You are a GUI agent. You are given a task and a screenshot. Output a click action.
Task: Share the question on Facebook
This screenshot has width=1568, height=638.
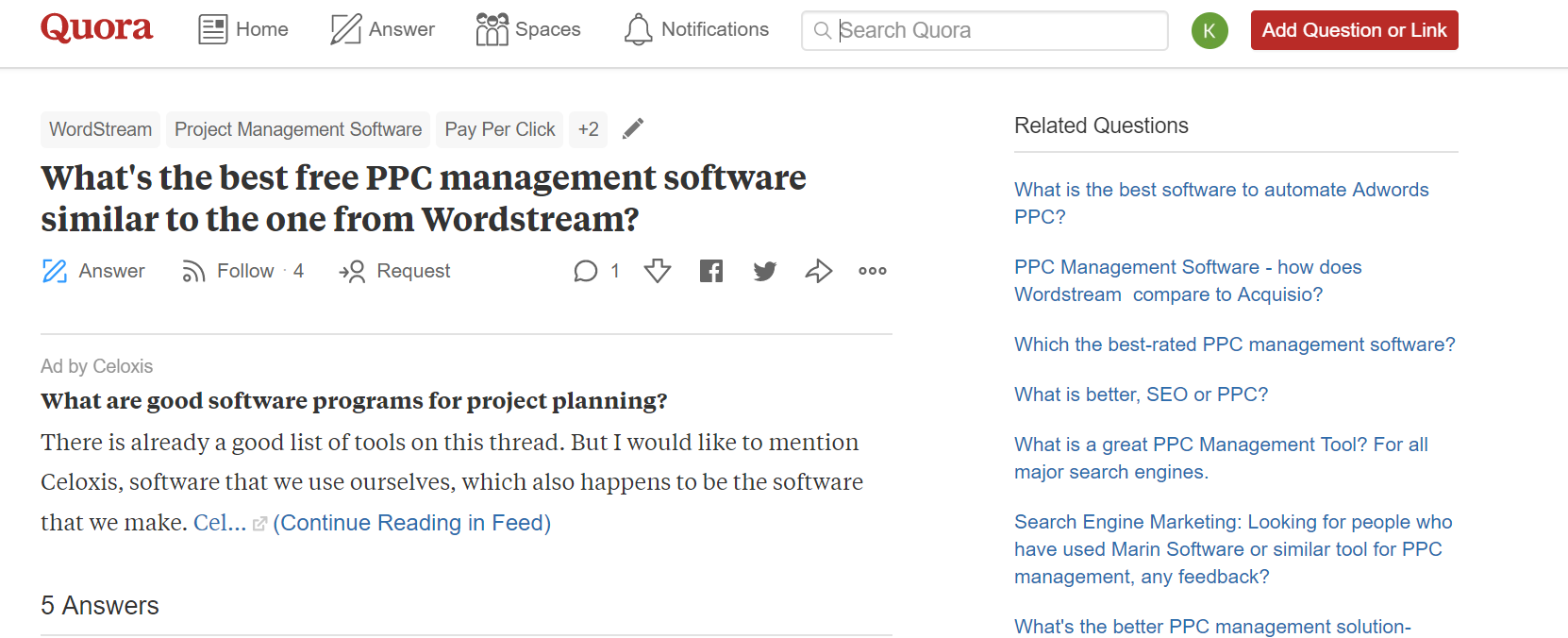[711, 272]
